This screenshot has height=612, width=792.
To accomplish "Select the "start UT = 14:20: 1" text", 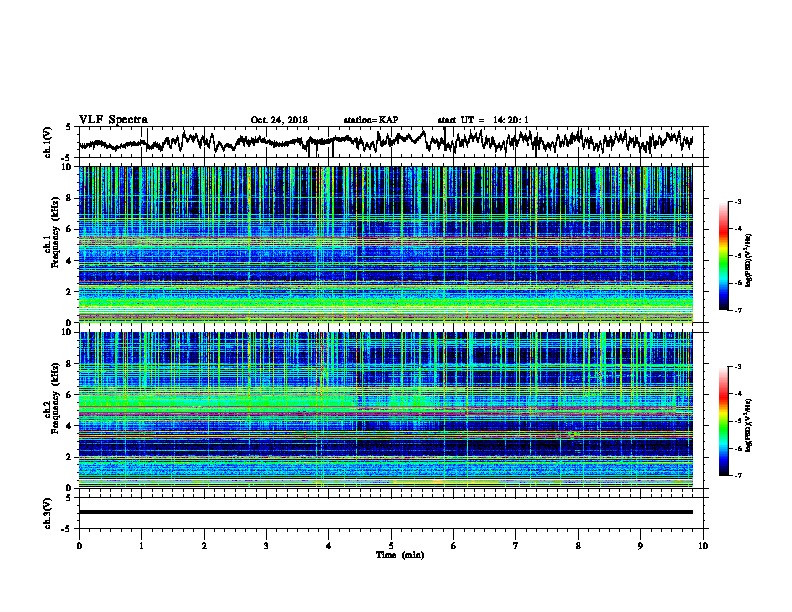I will tap(483, 120).
